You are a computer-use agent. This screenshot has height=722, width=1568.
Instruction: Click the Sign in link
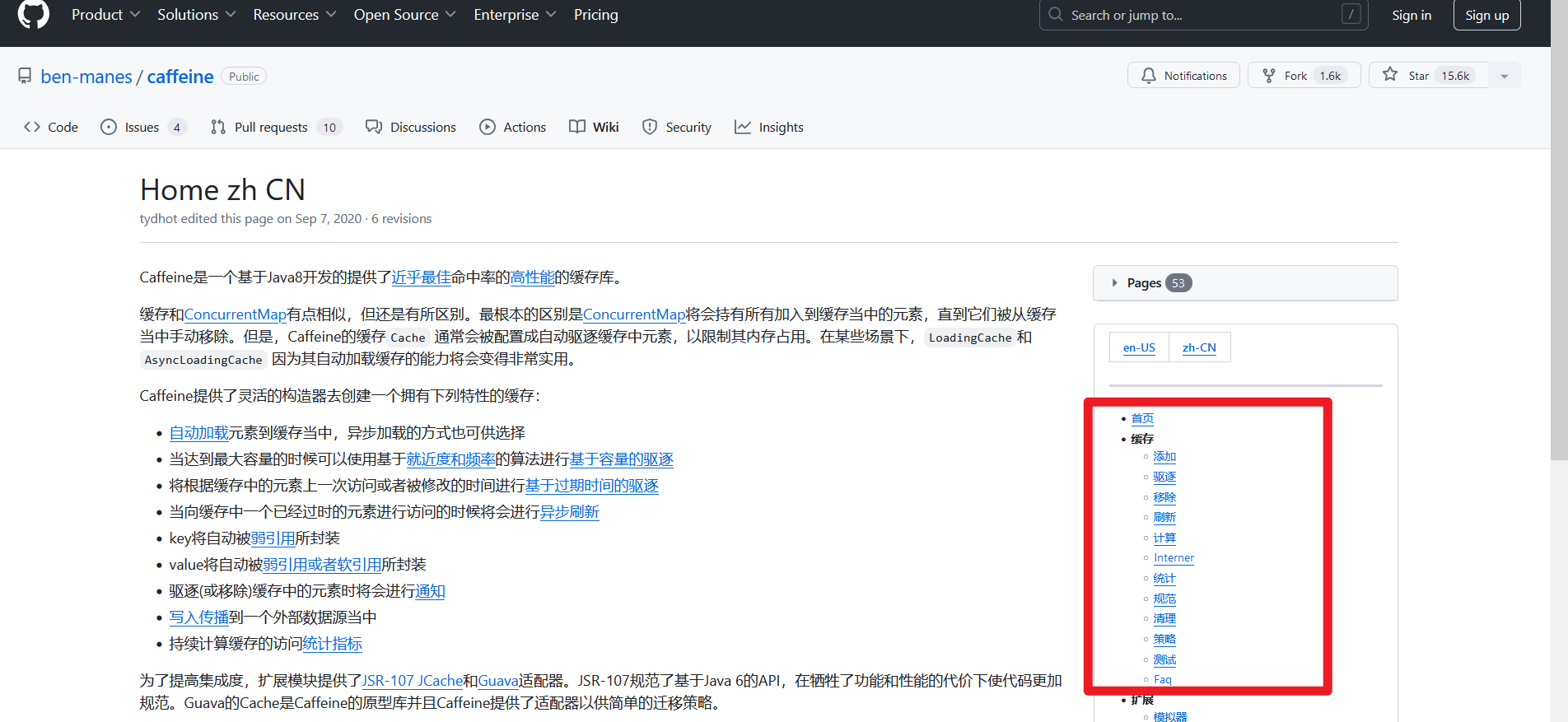(1412, 15)
